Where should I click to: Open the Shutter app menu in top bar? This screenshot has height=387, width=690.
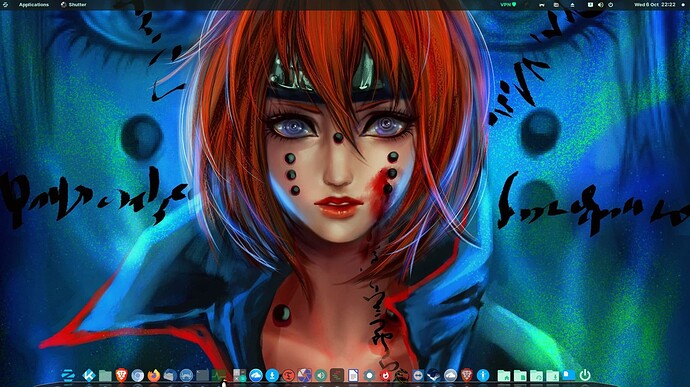[x=73, y=4]
